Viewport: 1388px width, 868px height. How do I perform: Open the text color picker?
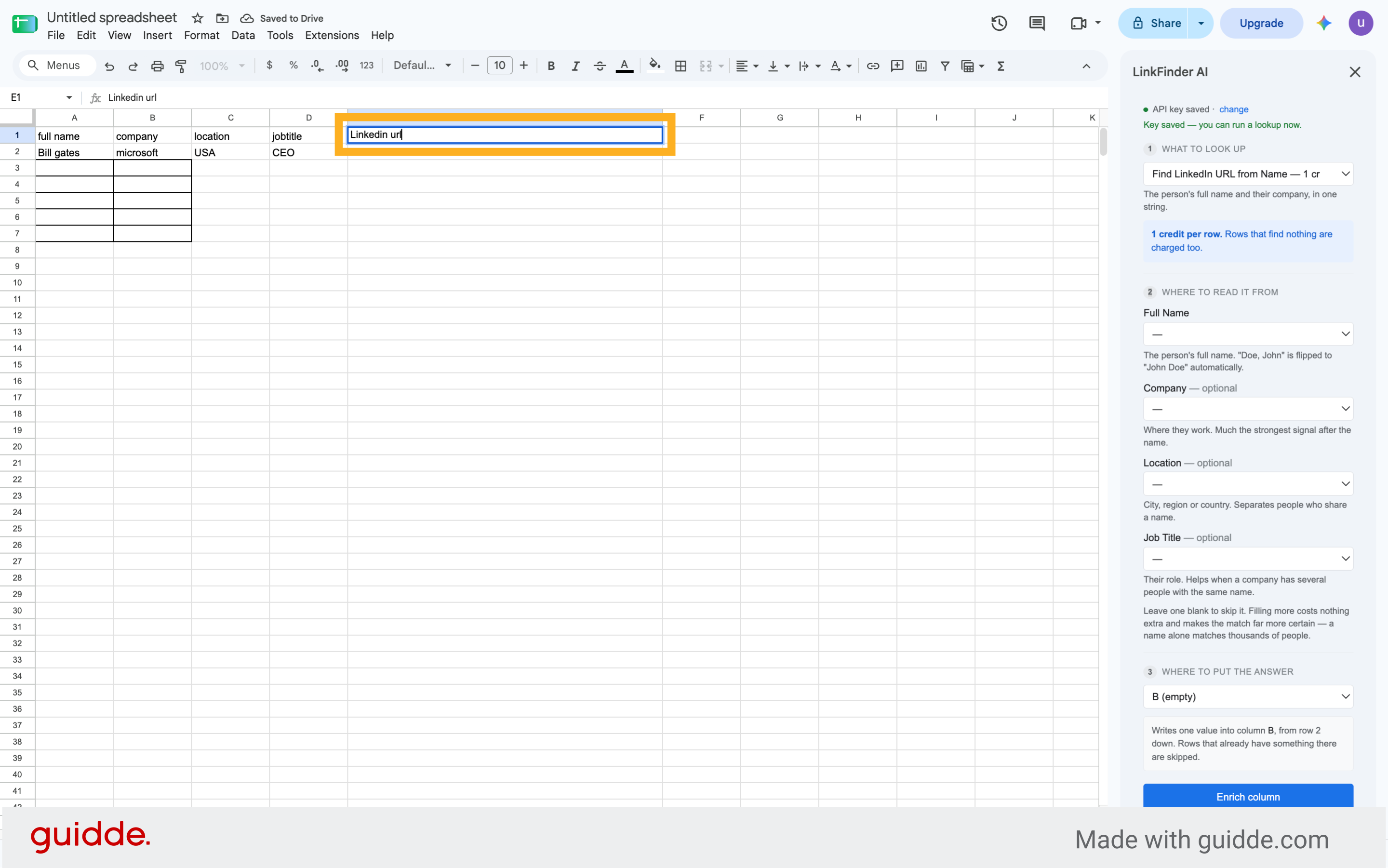[x=625, y=66]
